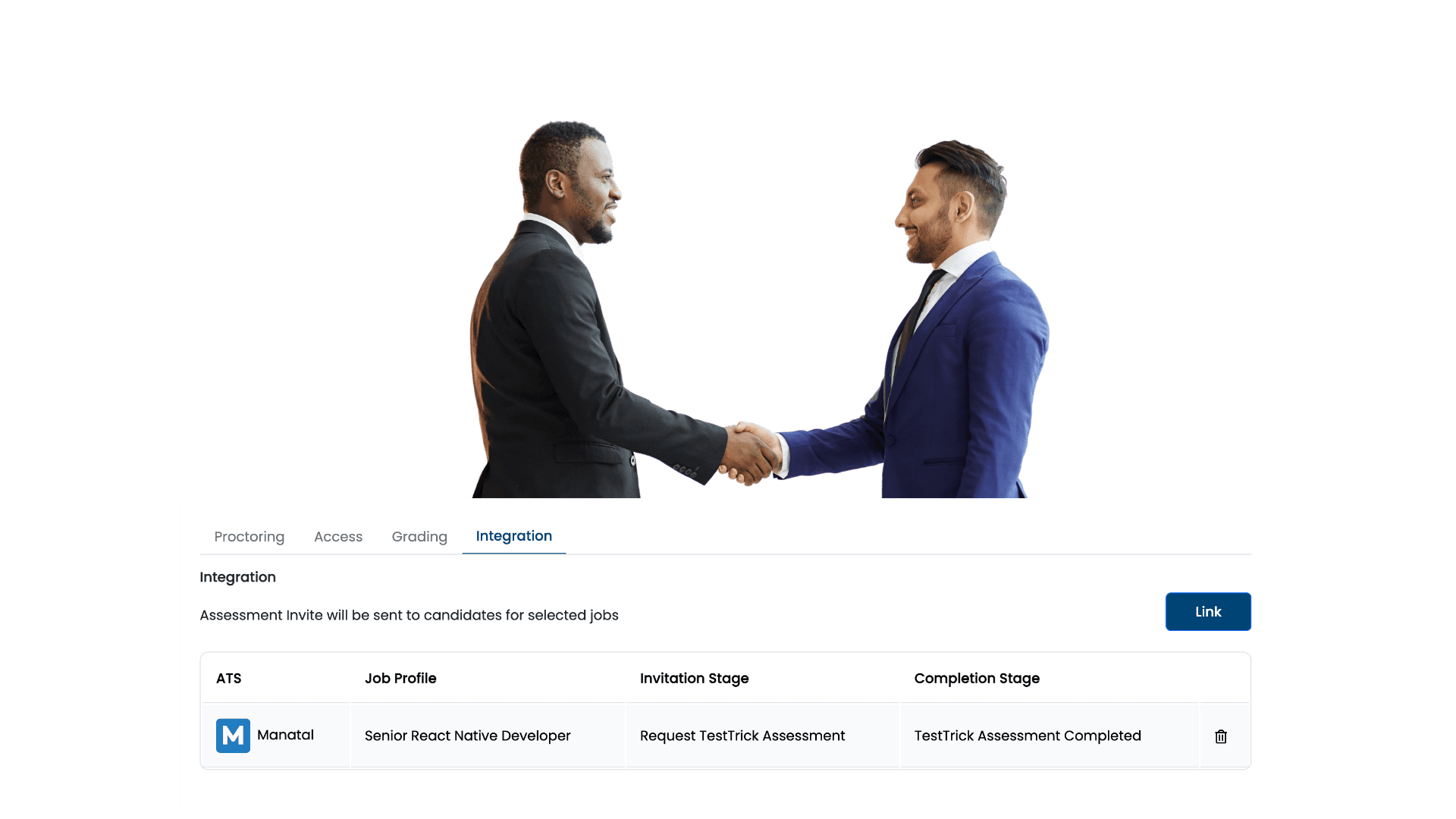Select the Manatal ATS name text
The image size is (1456, 819).
click(x=285, y=735)
